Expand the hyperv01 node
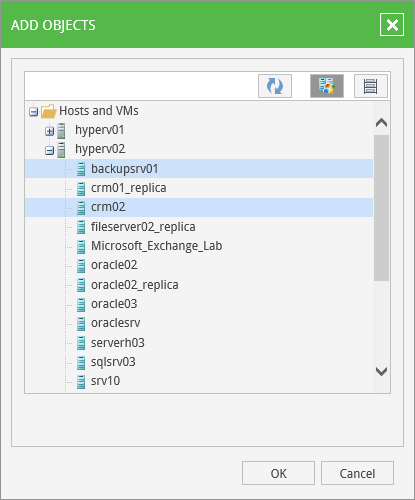This screenshot has height=500, width=415. 49,131
